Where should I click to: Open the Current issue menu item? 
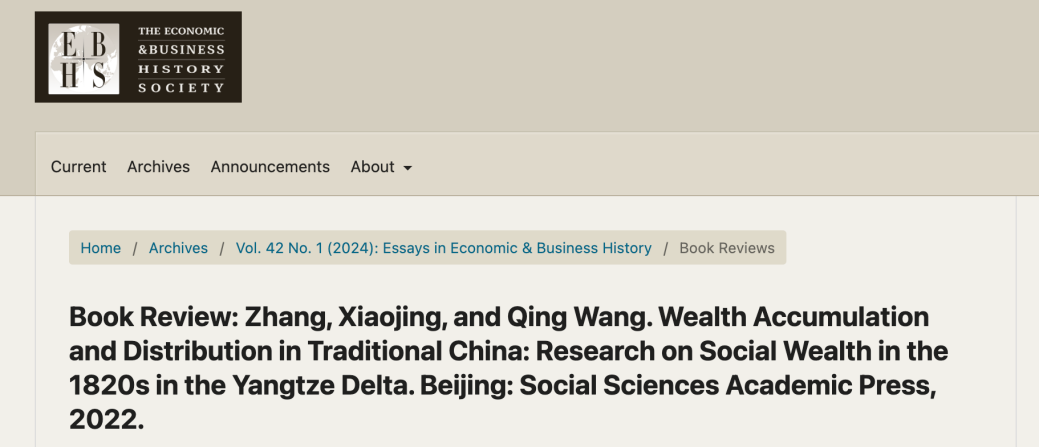[78, 167]
